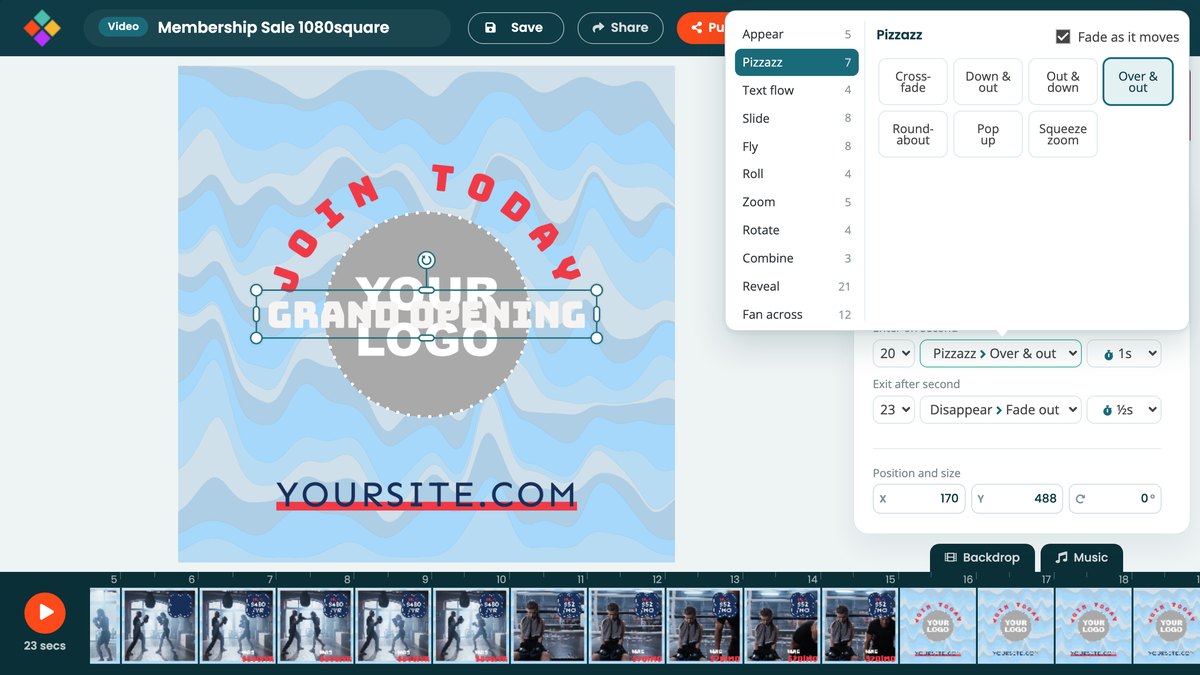Click the rotation angle field
Viewport: 1200px width, 675px height.
point(1115,498)
